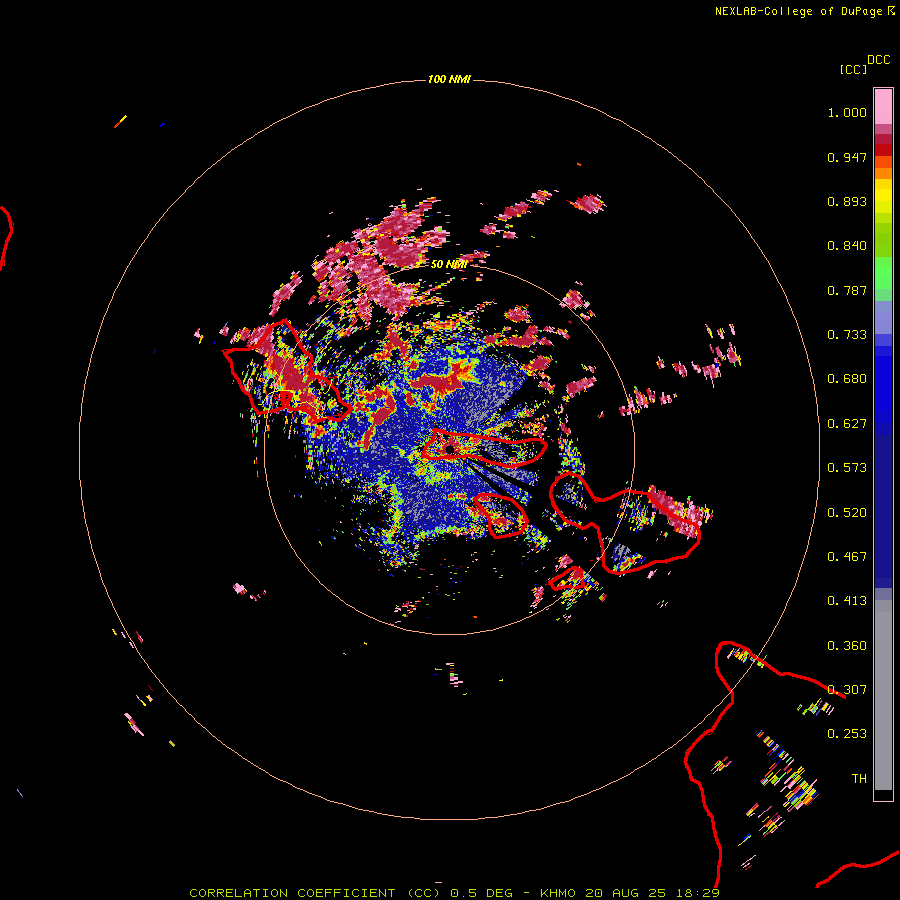Click the 0.307 legend value
The width and height of the screenshot is (900, 900).
click(x=847, y=690)
